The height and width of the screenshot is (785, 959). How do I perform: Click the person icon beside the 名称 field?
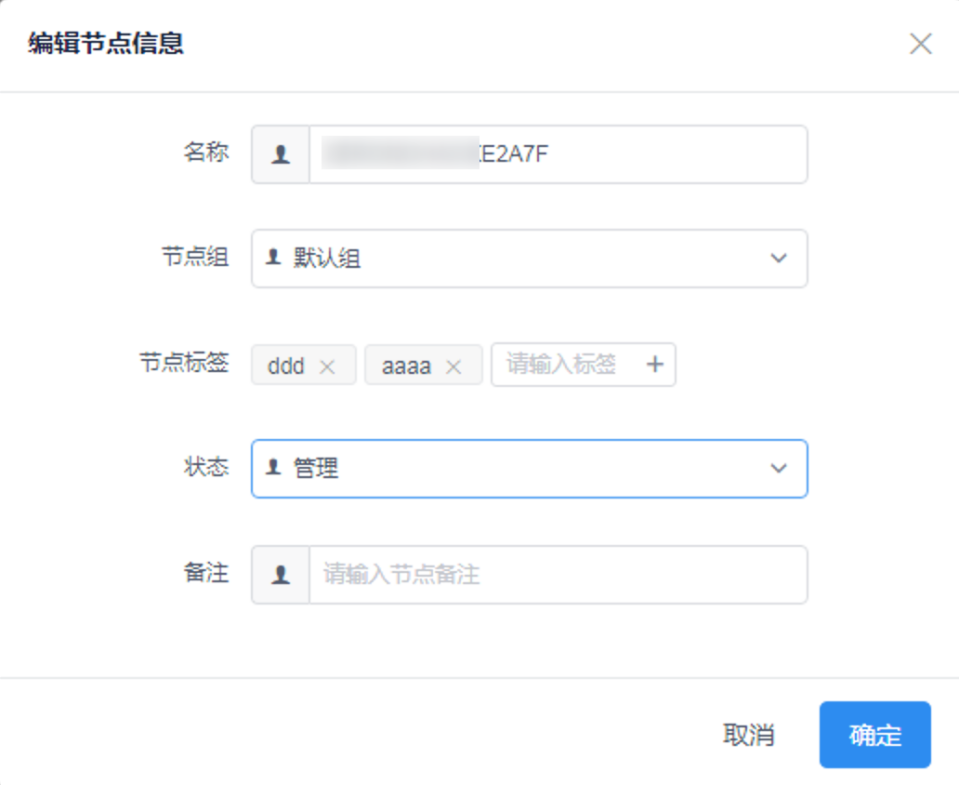pos(279,153)
